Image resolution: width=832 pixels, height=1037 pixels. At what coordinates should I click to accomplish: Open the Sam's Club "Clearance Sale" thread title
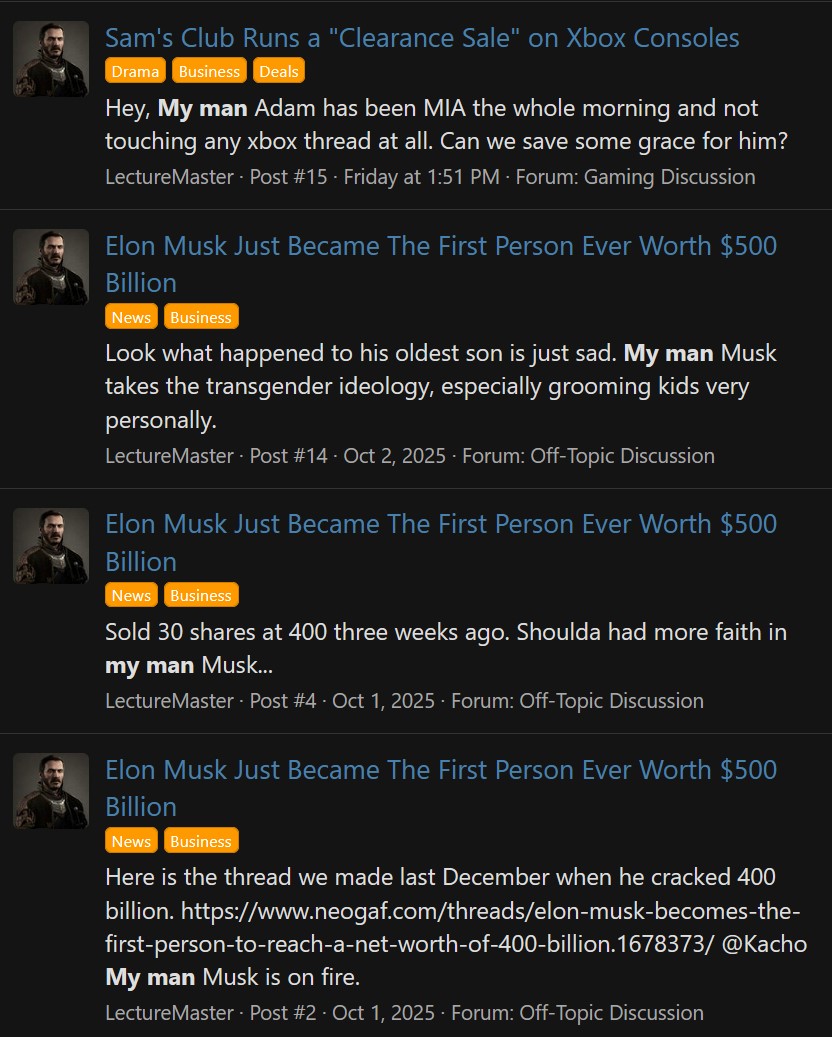tap(422, 38)
